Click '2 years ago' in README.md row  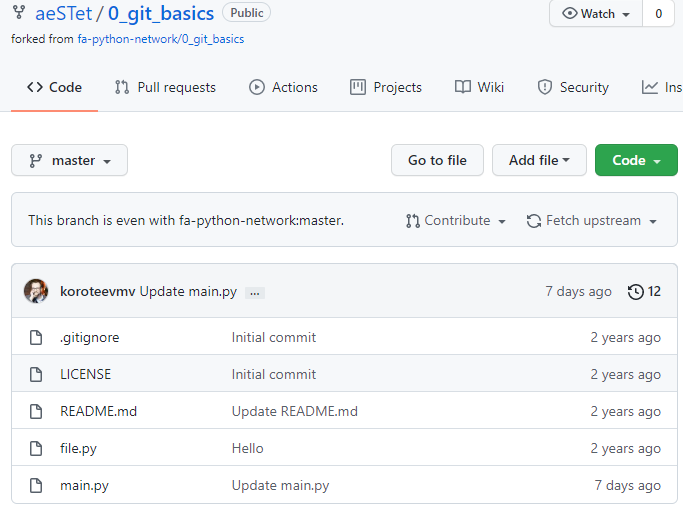(x=626, y=412)
